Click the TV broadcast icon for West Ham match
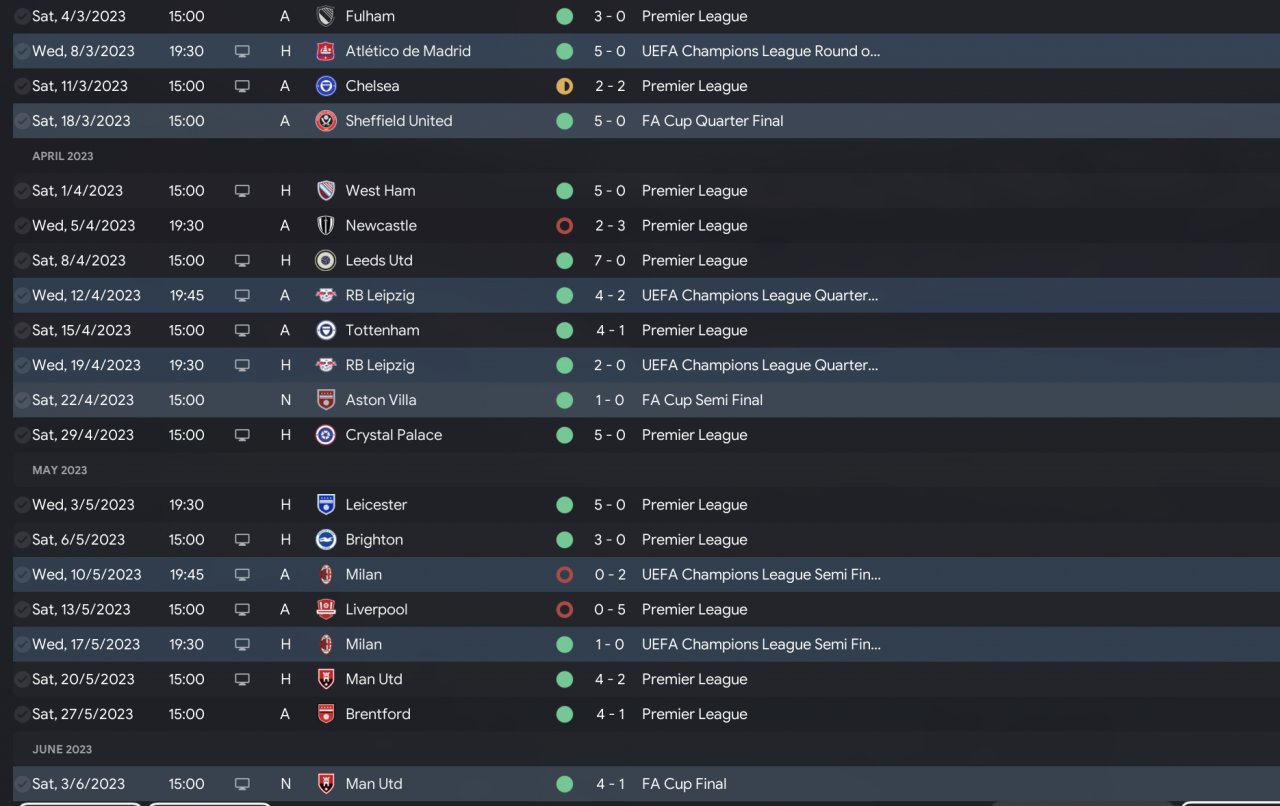Screen dimensions: 1280x806 (242, 191)
